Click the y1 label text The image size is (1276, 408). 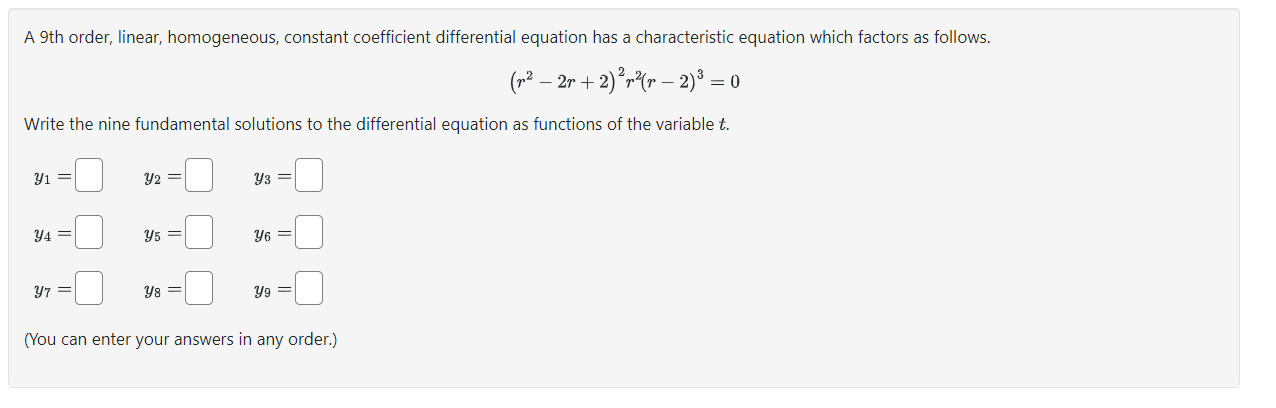click(x=41, y=178)
